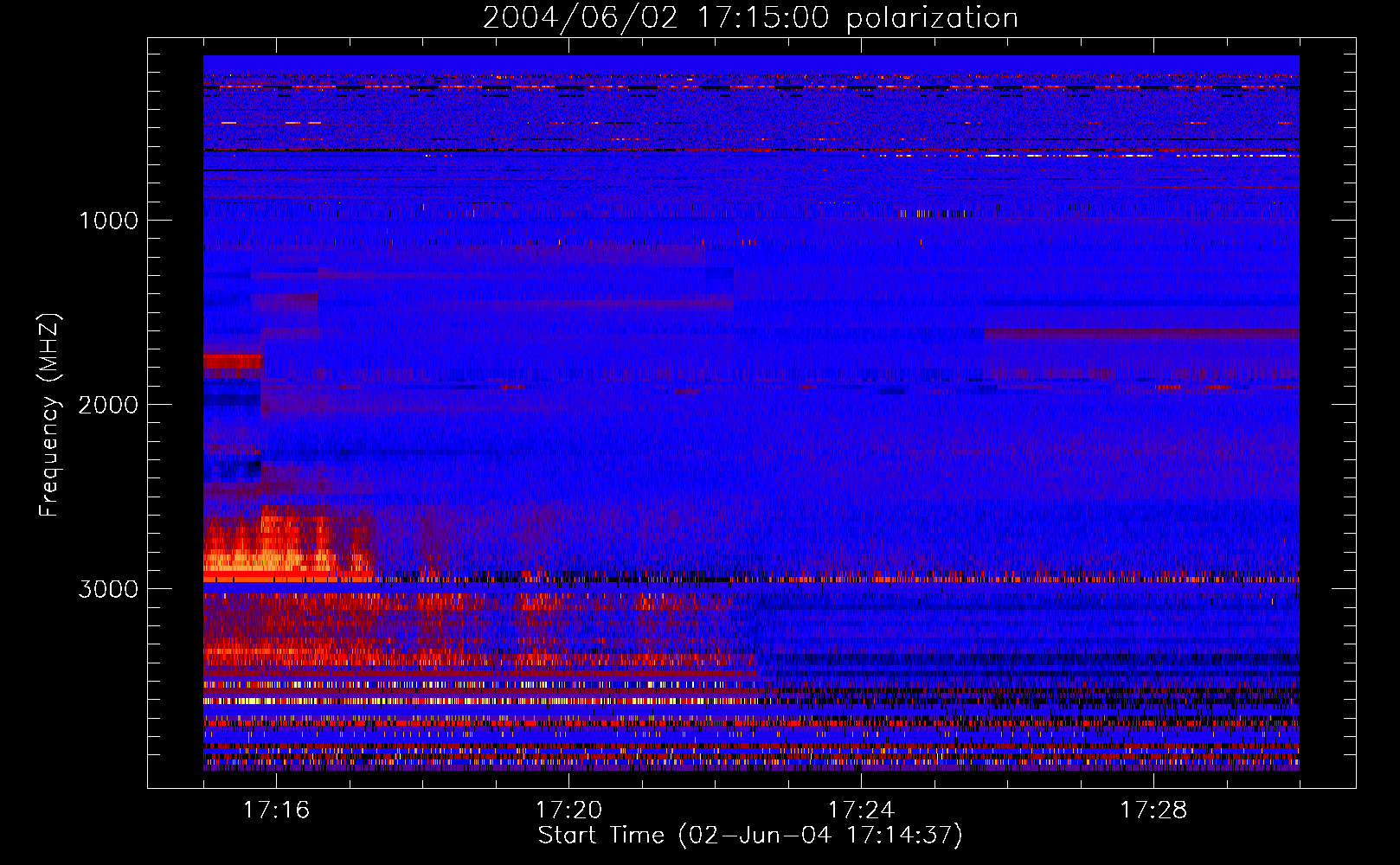Click the '3000' frequency tick label
The height and width of the screenshot is (865, 1400).
click(x=108, y=589)
